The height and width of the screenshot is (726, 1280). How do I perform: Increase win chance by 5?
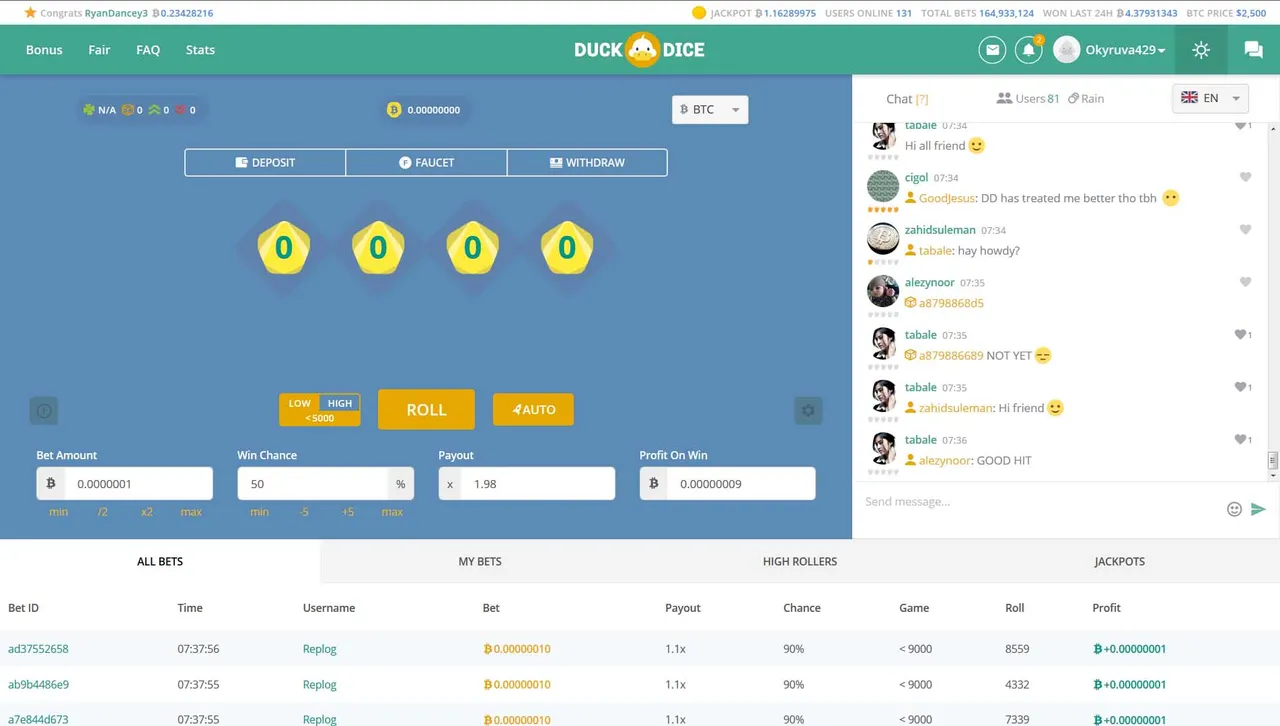pos(348,512)
